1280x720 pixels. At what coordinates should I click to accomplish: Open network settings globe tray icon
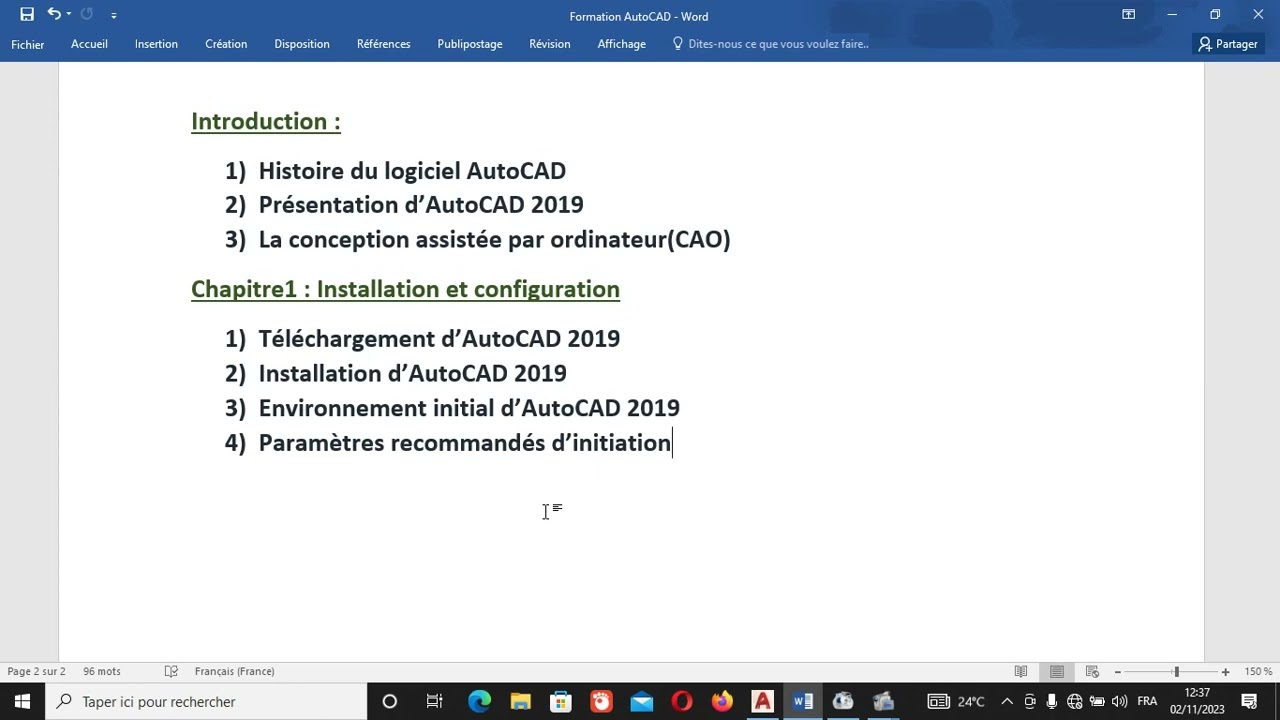[x=1075, y=702]
